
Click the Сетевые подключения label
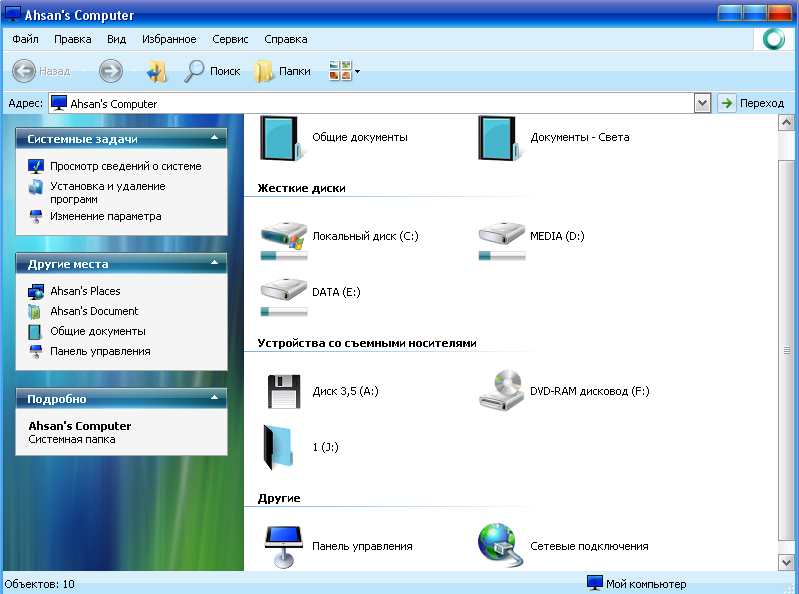(589, 547)
